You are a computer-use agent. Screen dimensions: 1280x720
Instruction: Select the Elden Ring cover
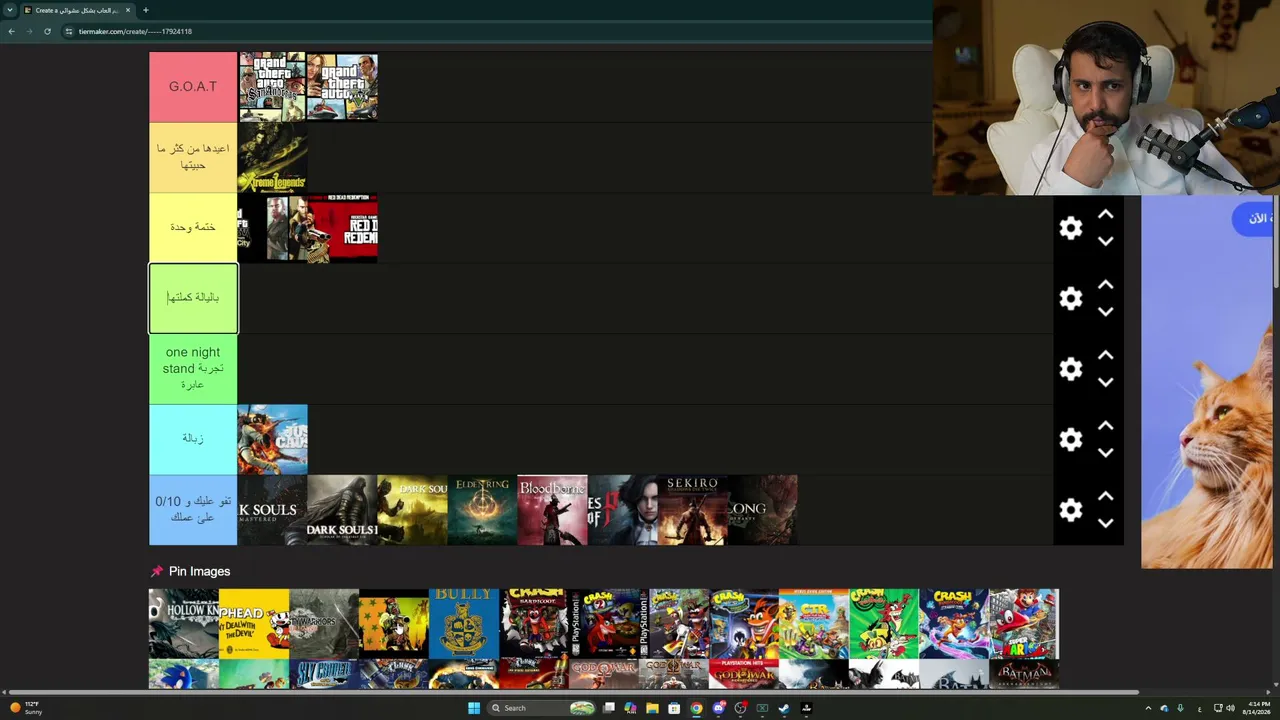482,510
